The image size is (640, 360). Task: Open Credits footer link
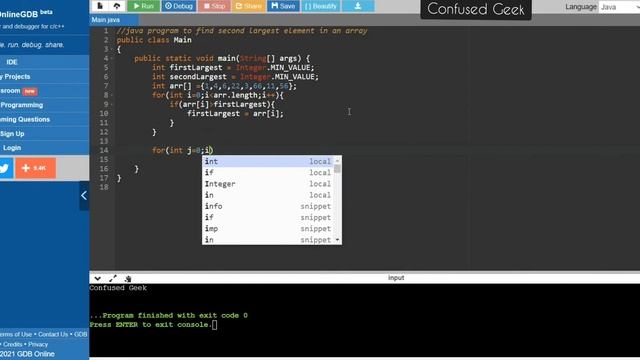[13, 344]
